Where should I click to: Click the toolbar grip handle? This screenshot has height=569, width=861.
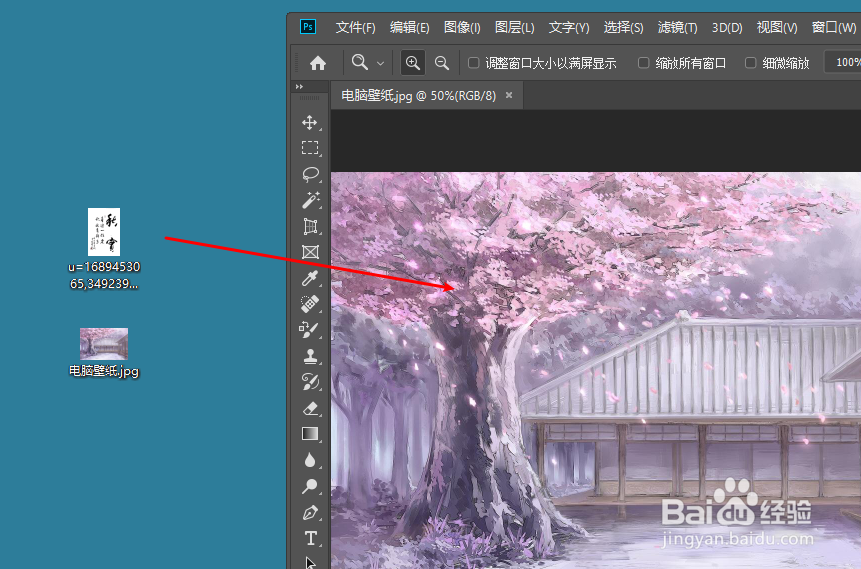[x=310, y=98]
